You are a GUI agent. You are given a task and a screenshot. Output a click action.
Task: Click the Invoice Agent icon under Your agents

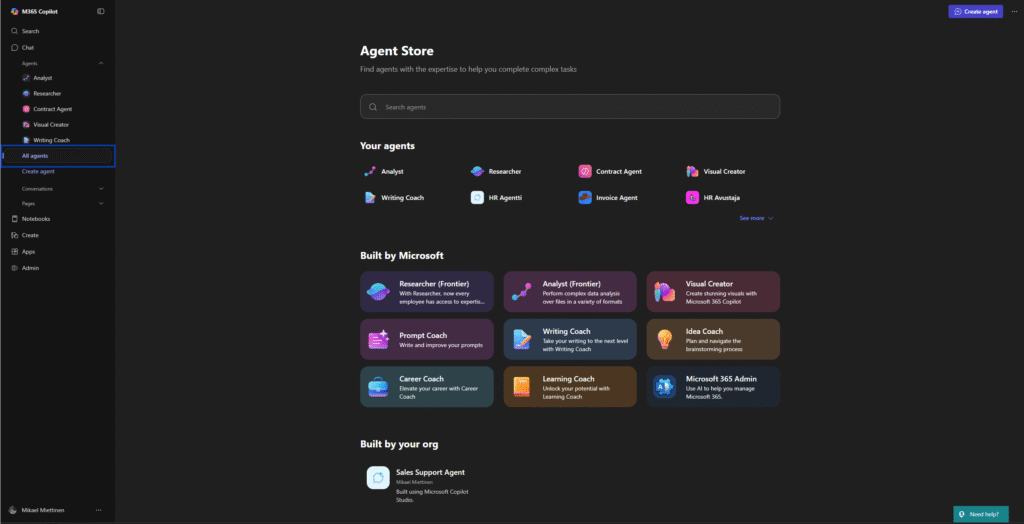click(x=585, y=197)
